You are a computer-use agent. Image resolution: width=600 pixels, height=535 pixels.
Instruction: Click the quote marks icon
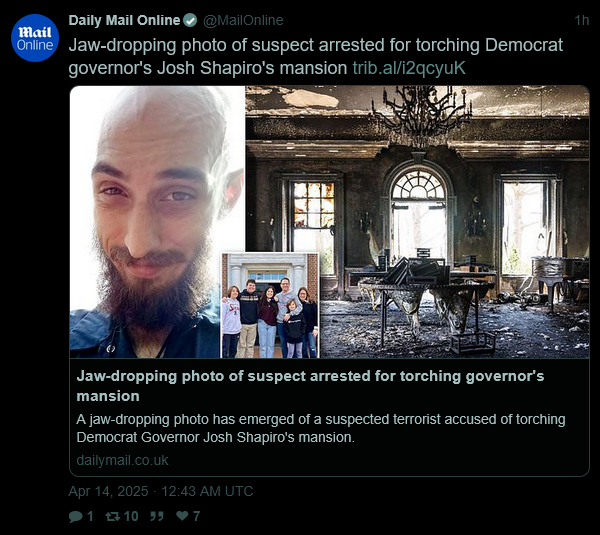[x=157, y=517]
